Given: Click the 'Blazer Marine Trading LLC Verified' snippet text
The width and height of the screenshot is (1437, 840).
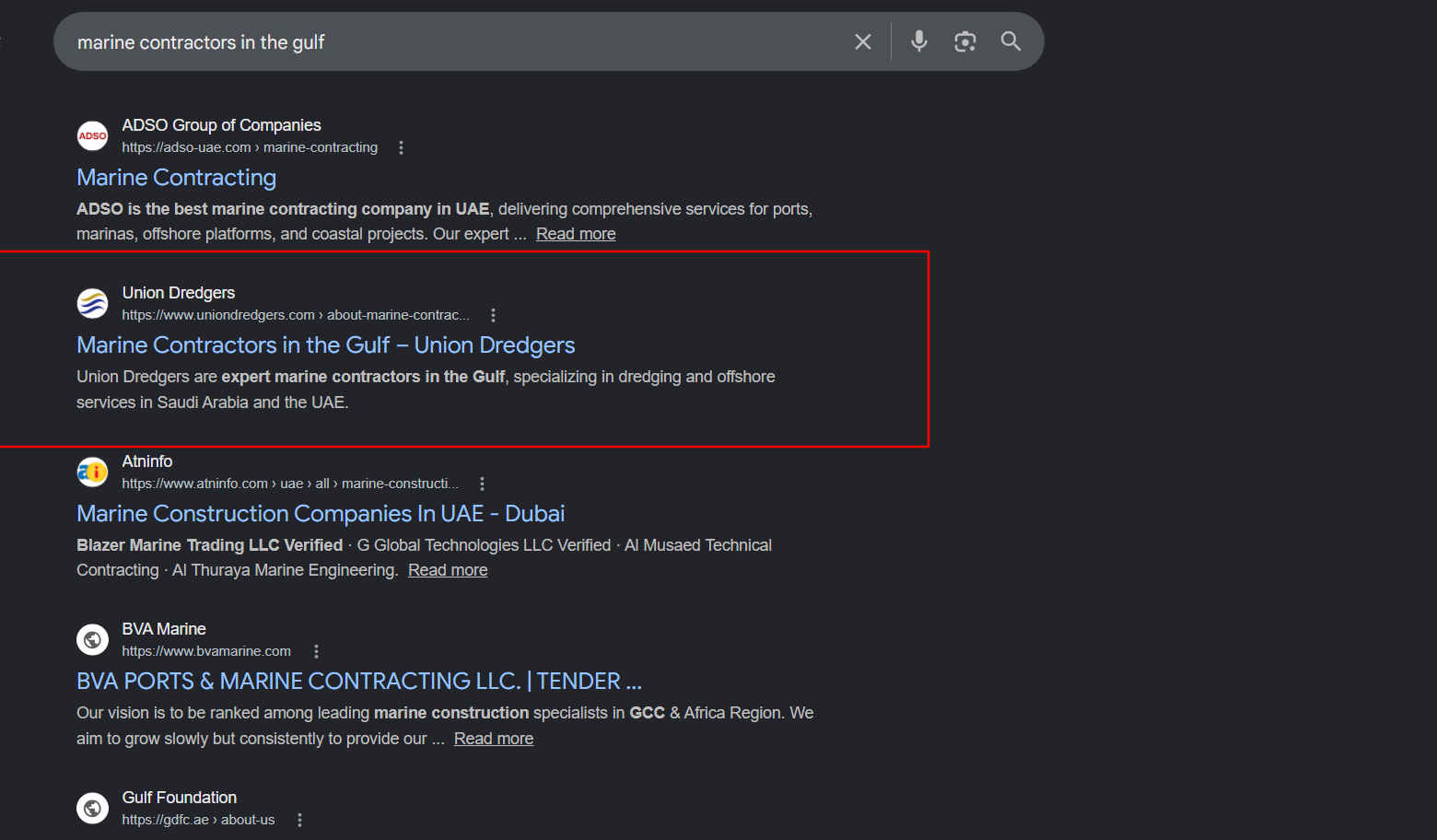Looking at the screenshot, I should point(210,545).
